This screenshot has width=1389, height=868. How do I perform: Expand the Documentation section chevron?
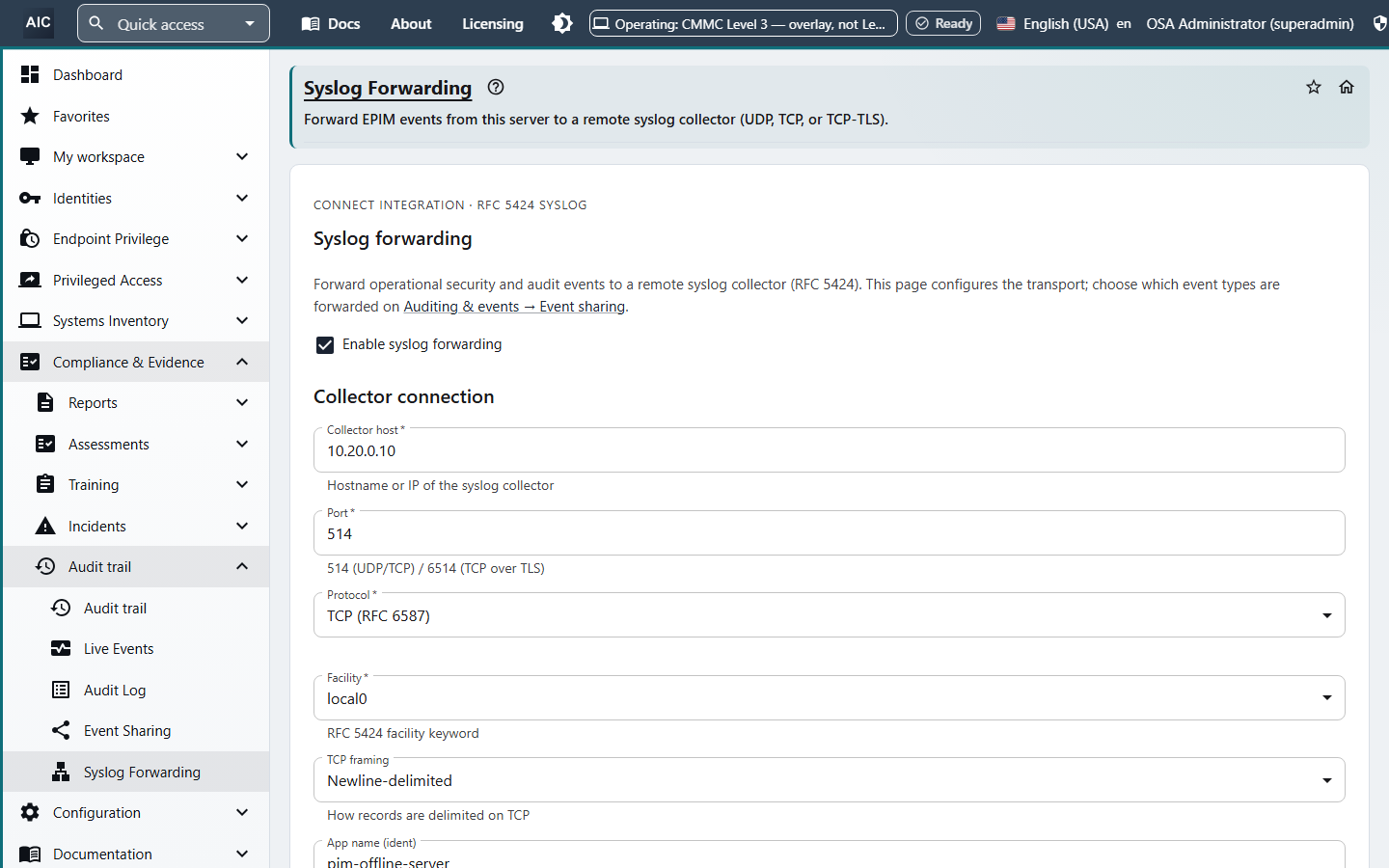click(x=242, y=854)
